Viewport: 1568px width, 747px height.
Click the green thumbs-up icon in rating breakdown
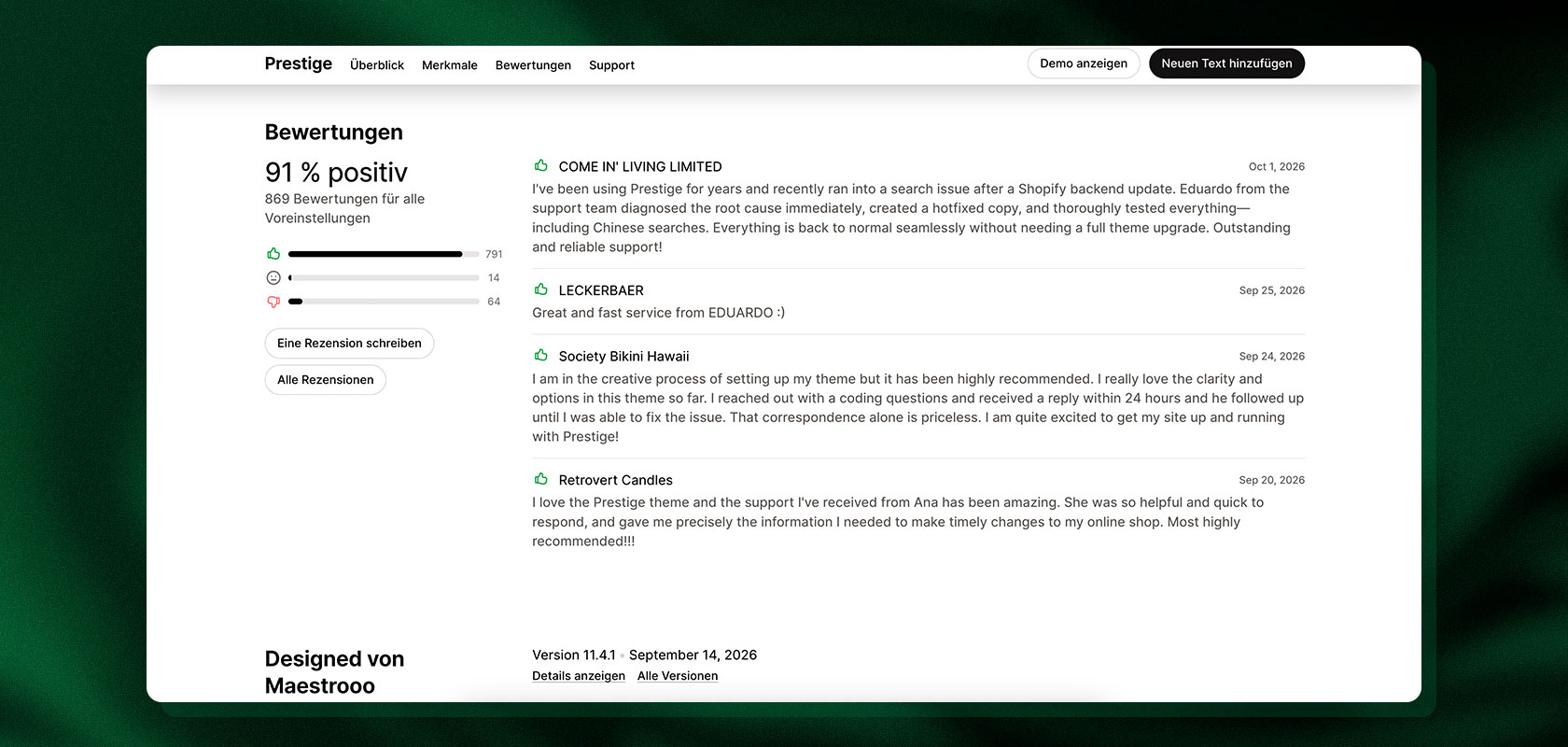click(273, 253)
